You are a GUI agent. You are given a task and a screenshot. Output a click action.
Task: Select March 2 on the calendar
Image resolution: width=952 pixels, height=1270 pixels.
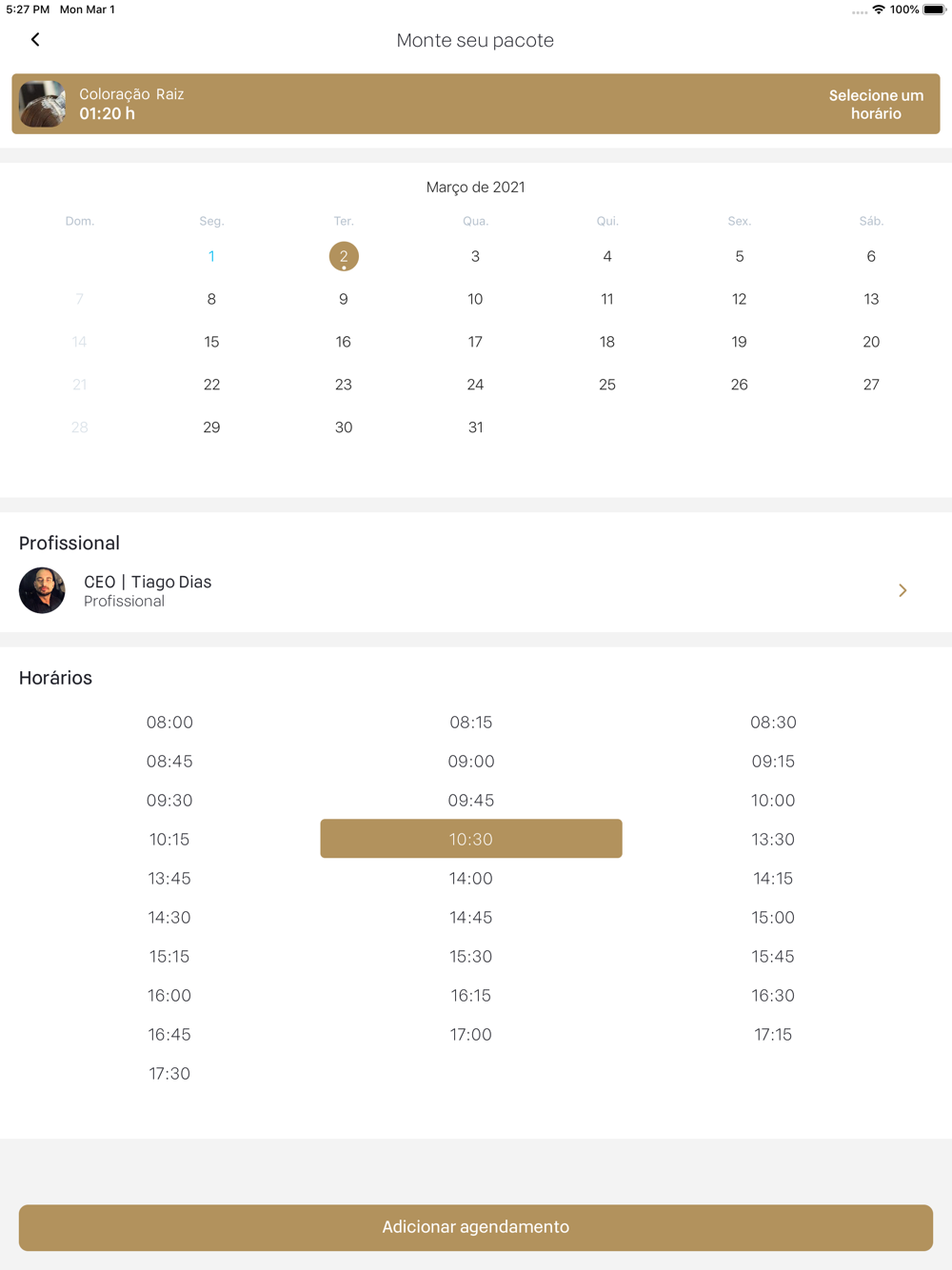pyautogui.click(x=344, y=256)
